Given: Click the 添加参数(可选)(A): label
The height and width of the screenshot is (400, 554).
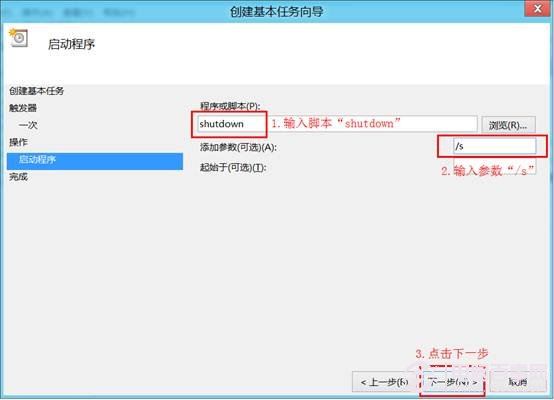Looking at the screenshot, I should pyautogui.click(x=238, y=147).
